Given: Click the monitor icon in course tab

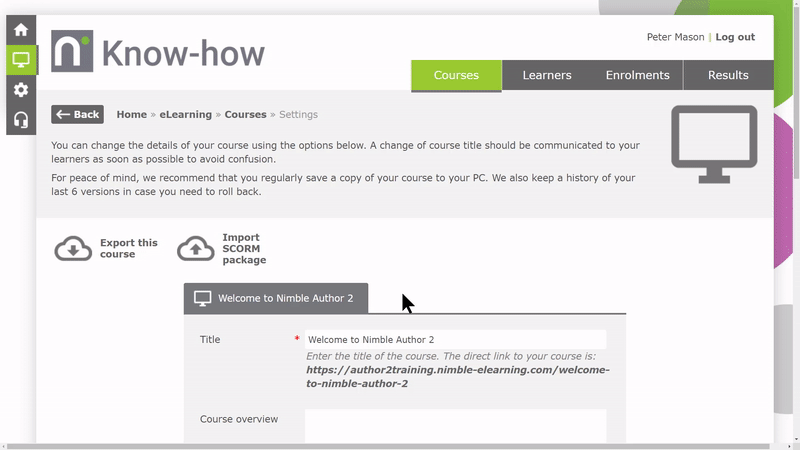Looking at the screenshot, I should (x=203, y=298).
